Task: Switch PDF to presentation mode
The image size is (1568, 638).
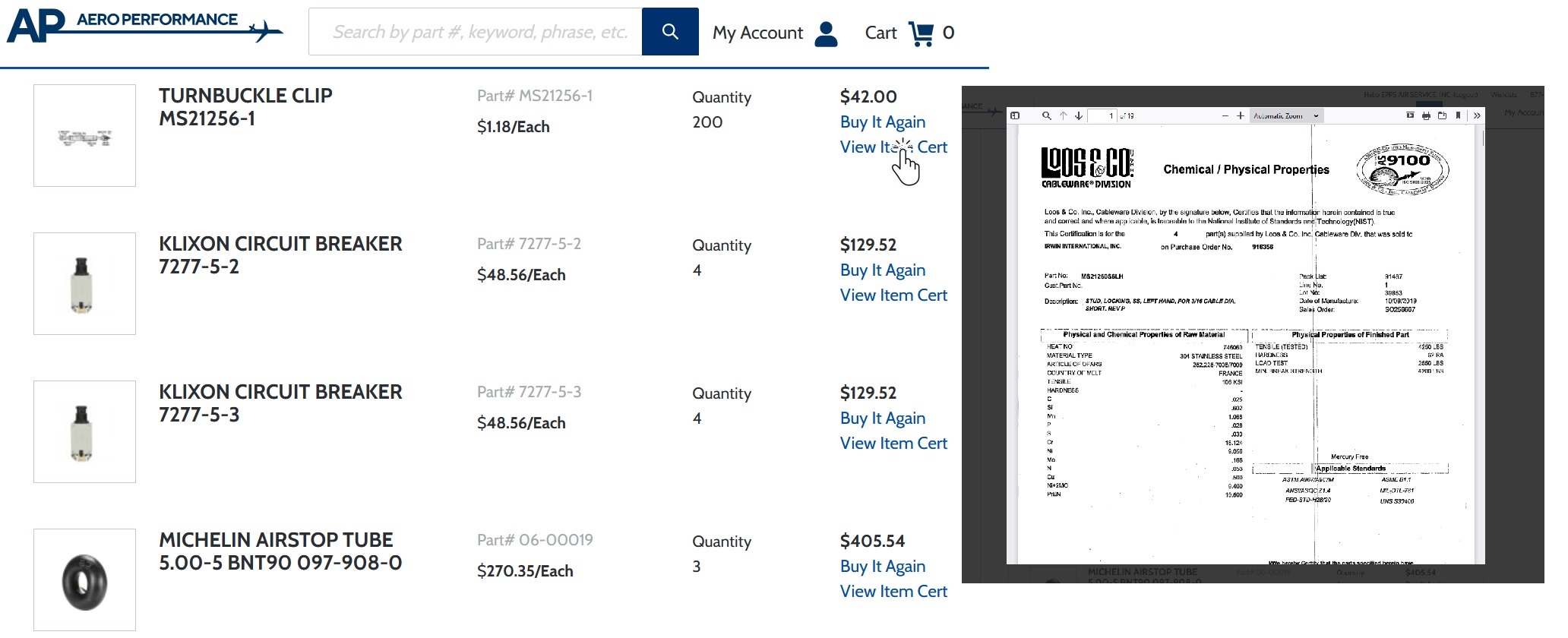Action: pyautogui.click(x=1410, y=115)
